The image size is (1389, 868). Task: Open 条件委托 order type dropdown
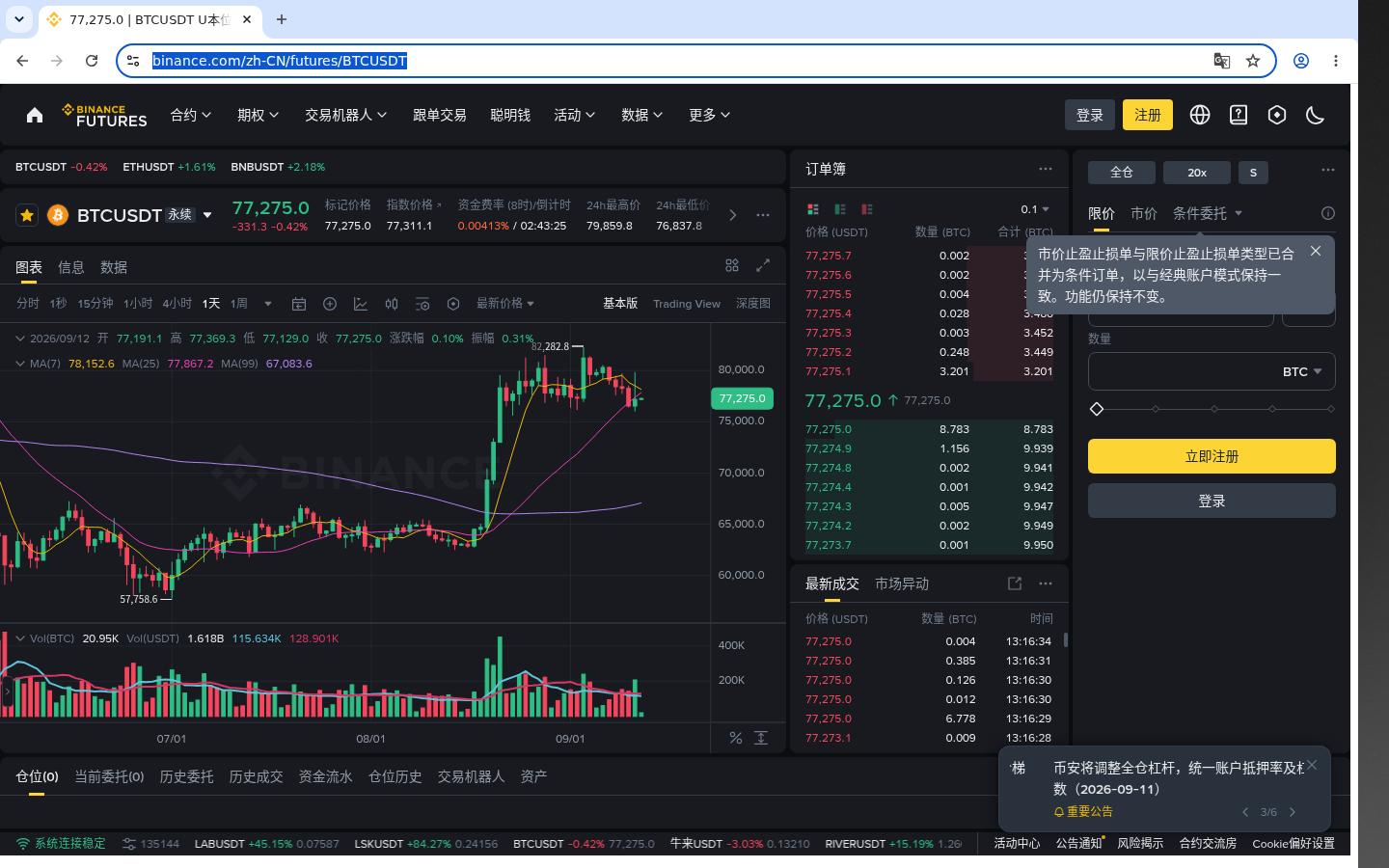click(x=1208, y=213)
